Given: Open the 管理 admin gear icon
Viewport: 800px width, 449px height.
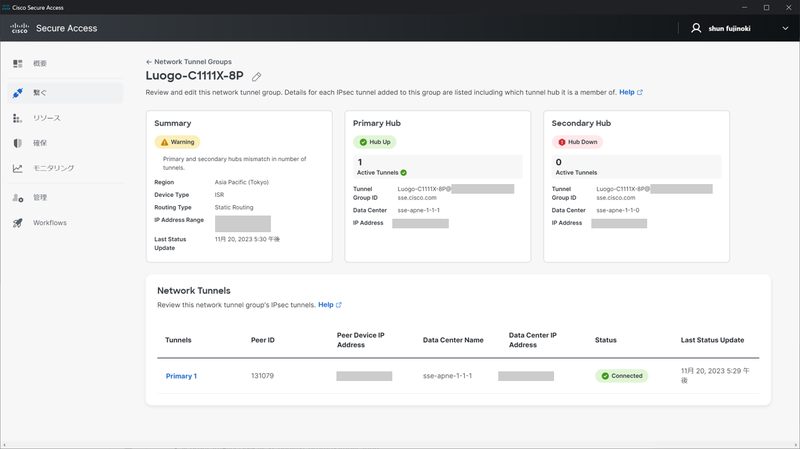Looking at the screenshot, I should 18,197.
